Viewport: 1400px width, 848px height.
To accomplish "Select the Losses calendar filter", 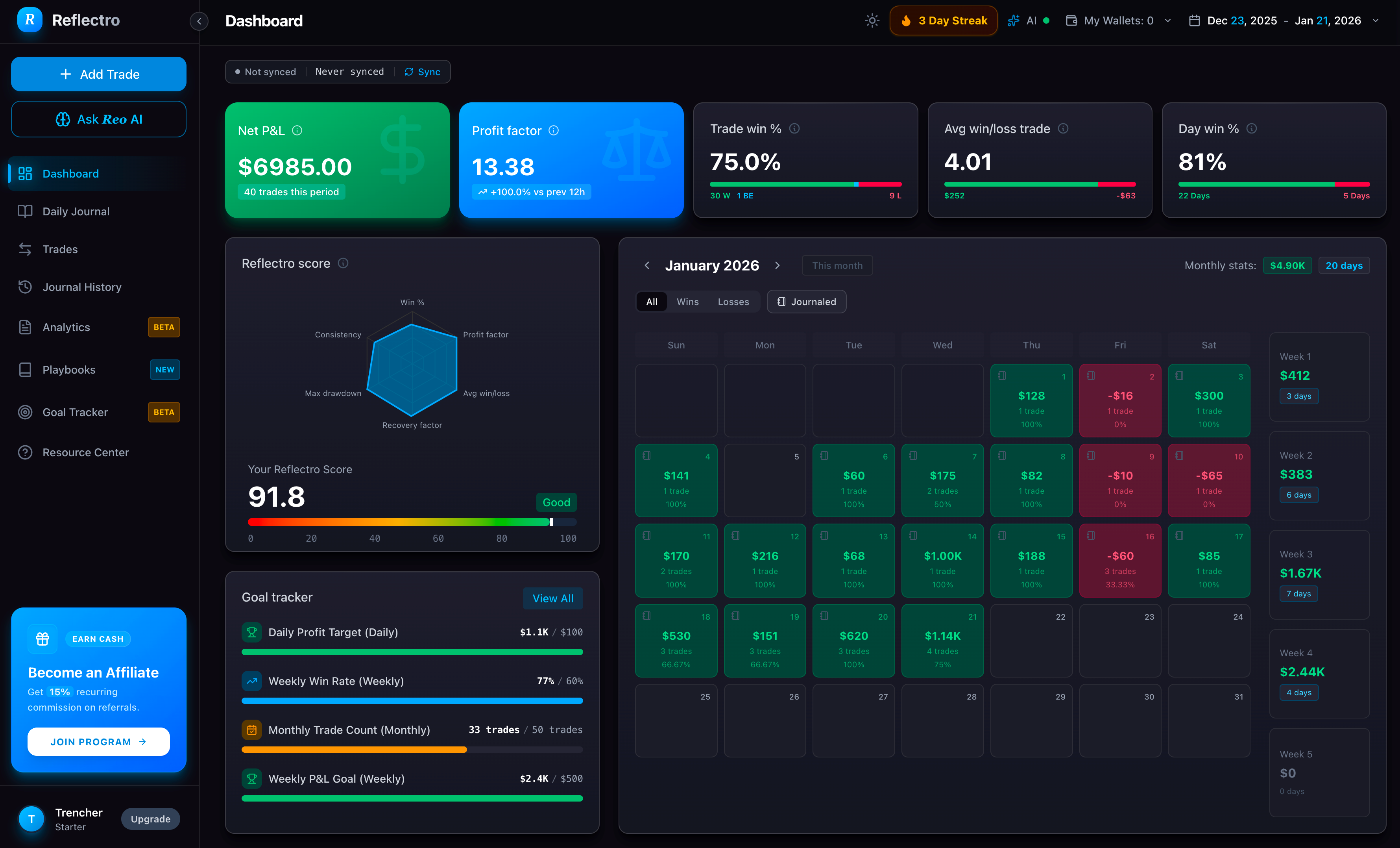I will 733,302.
